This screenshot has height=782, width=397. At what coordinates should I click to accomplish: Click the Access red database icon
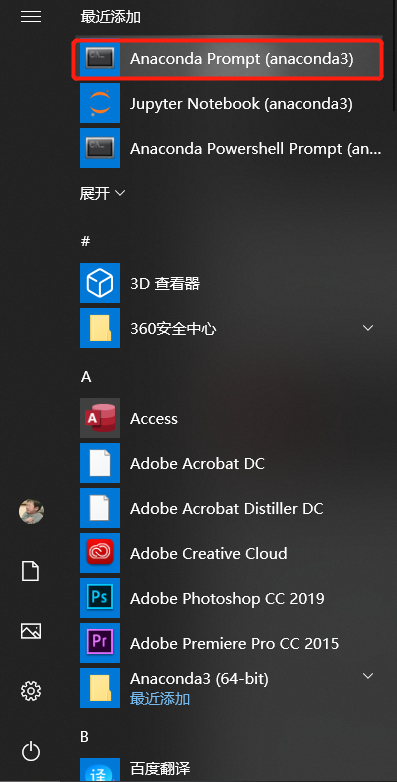click(100, 418)
